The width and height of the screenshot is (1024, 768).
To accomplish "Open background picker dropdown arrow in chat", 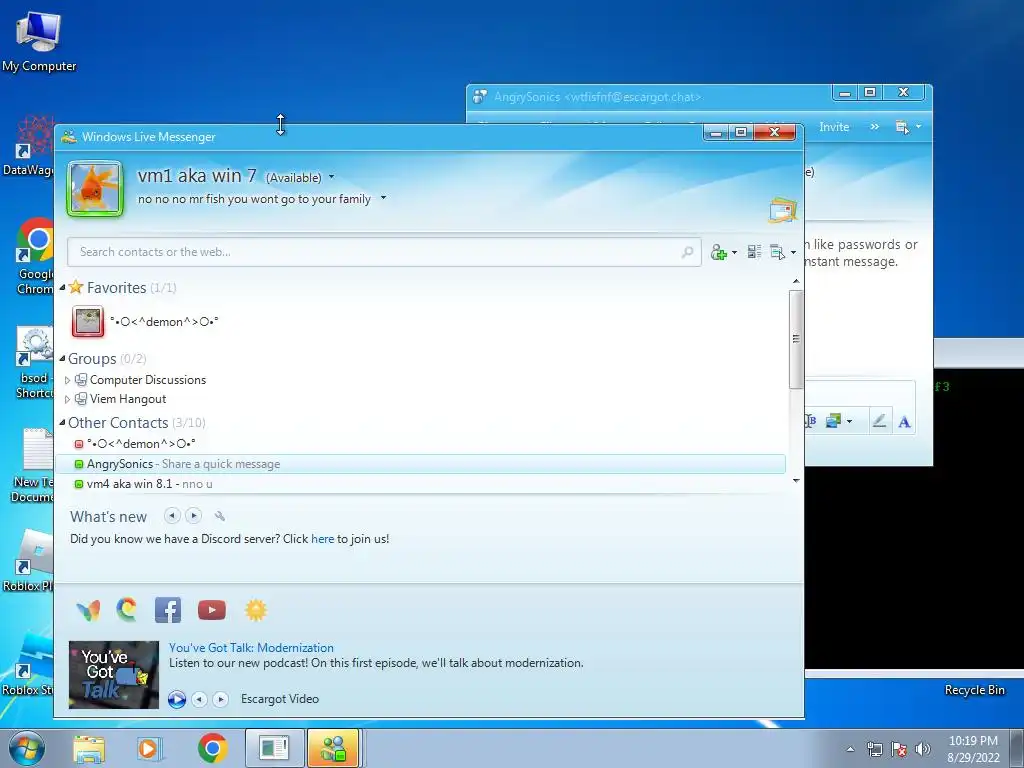I will pyautogui.click(x=849, y=422).
